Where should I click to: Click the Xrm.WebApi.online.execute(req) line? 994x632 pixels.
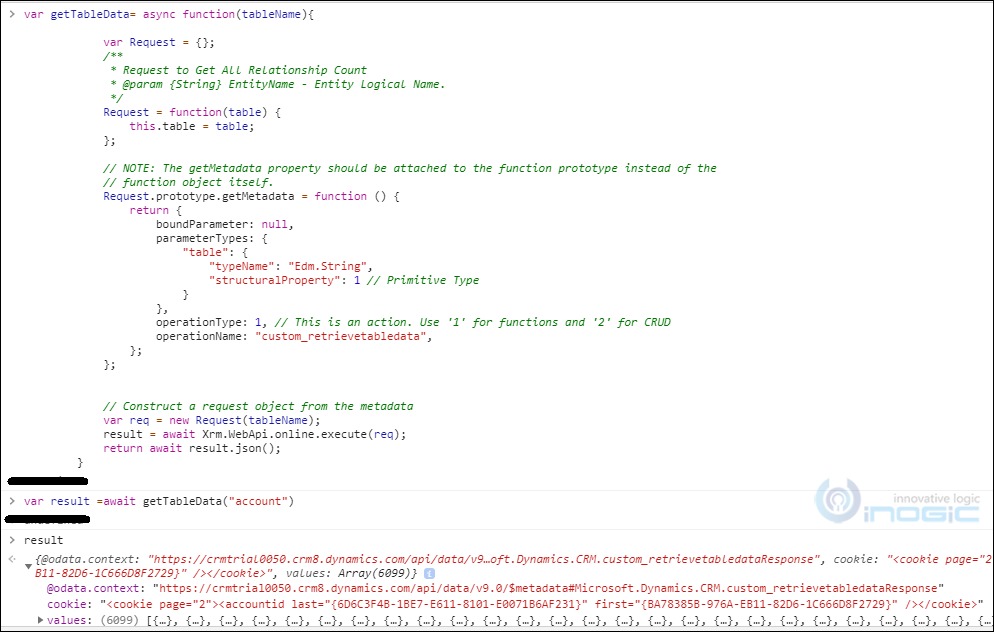tap(254, 434)
